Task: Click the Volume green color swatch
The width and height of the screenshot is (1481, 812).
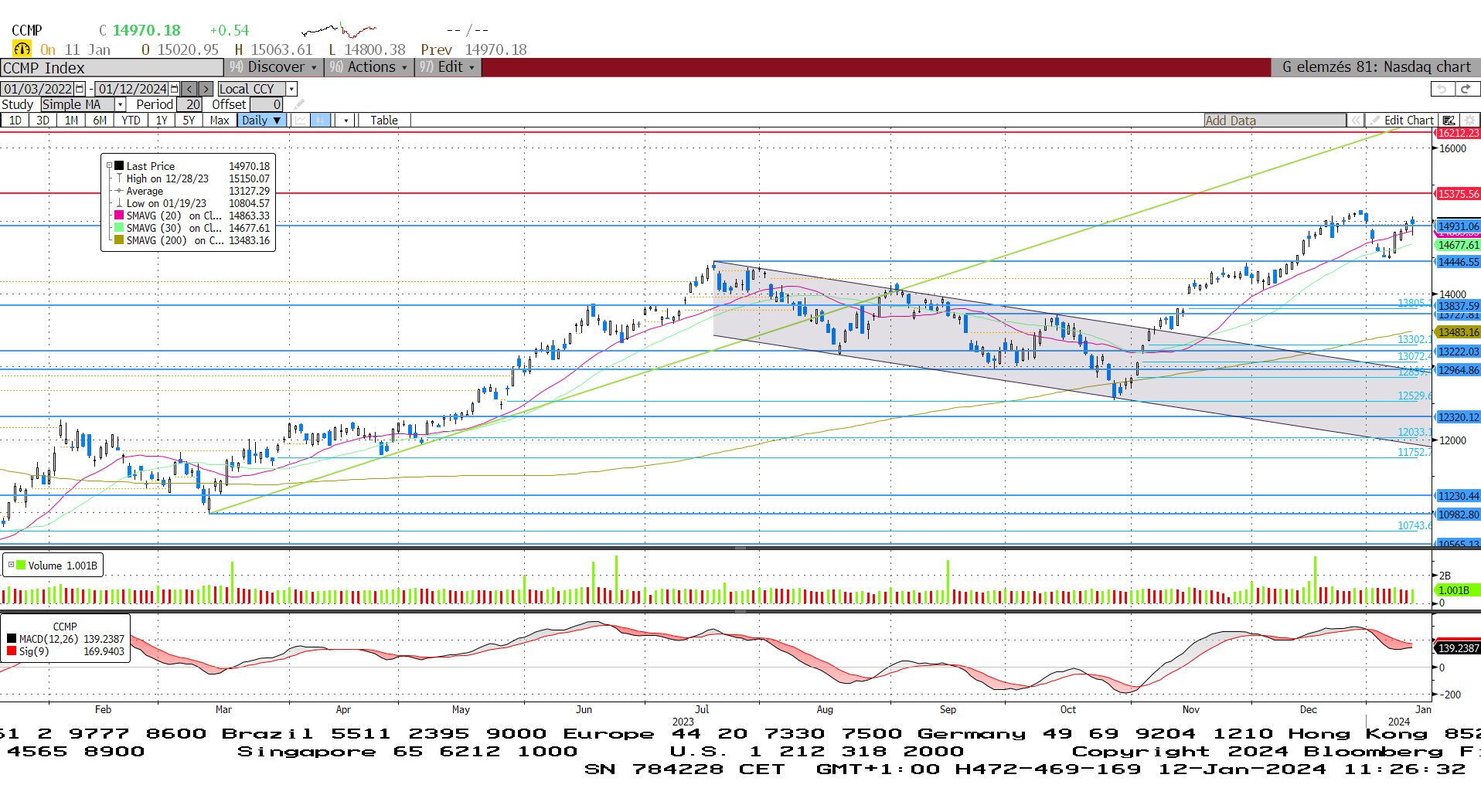Action: 21,566
